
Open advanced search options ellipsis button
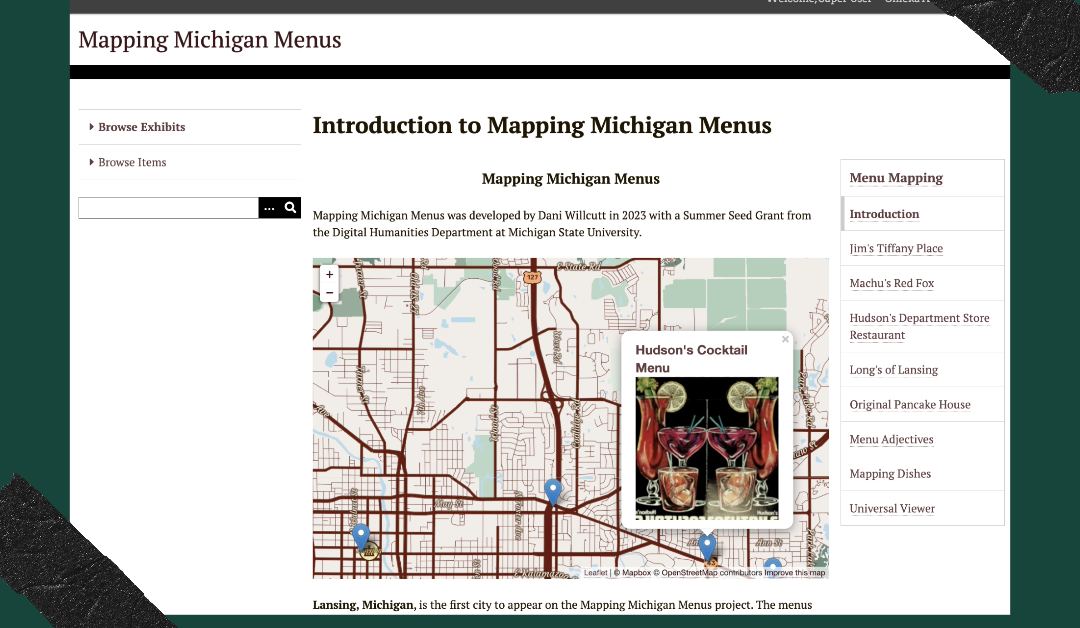[x=269, y=207]
